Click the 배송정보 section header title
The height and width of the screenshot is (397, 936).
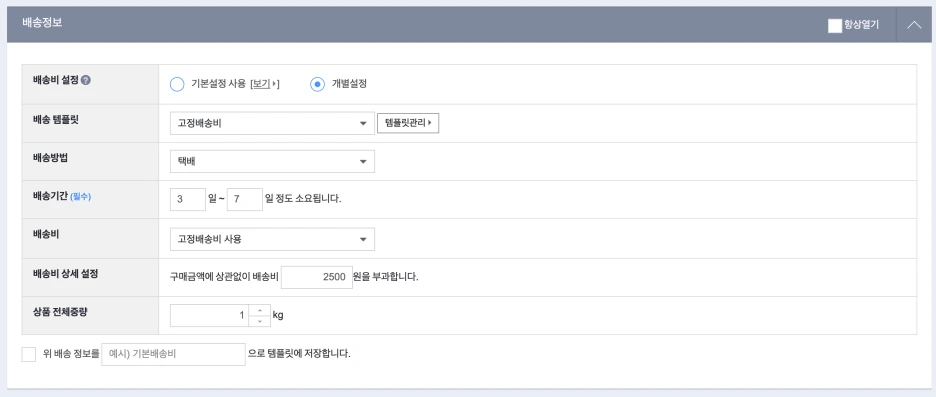click(x=42, y=23)
